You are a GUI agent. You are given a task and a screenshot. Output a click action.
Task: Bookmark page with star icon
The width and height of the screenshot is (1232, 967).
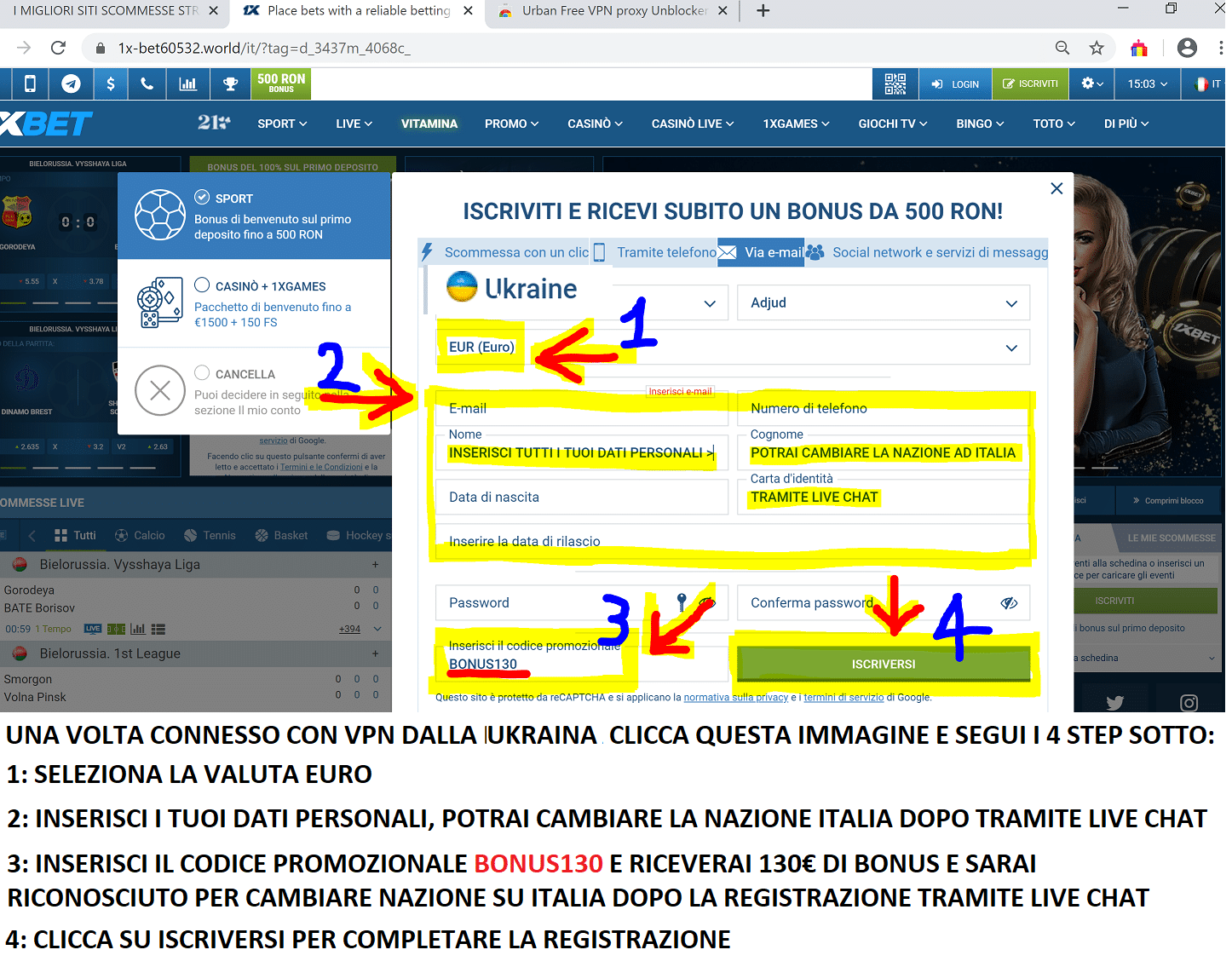click(1097, 48)
